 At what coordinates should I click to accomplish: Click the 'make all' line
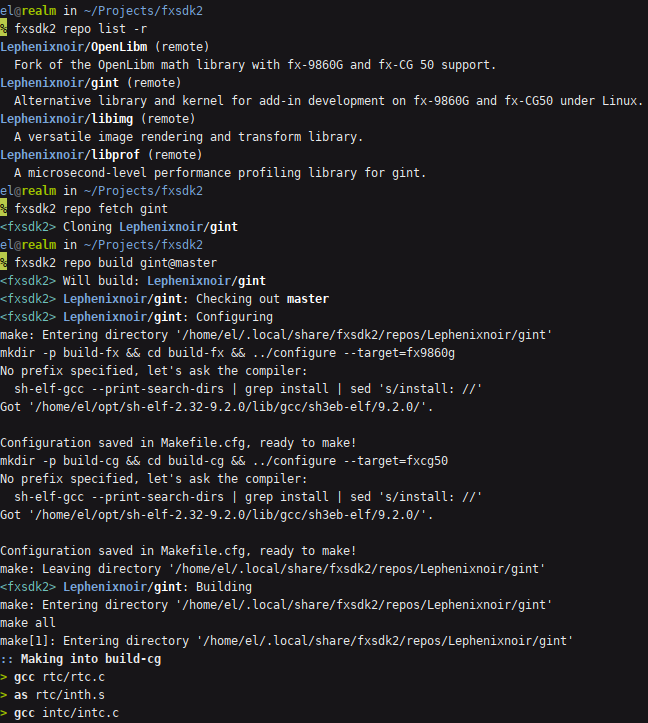[x=28, y=622]
